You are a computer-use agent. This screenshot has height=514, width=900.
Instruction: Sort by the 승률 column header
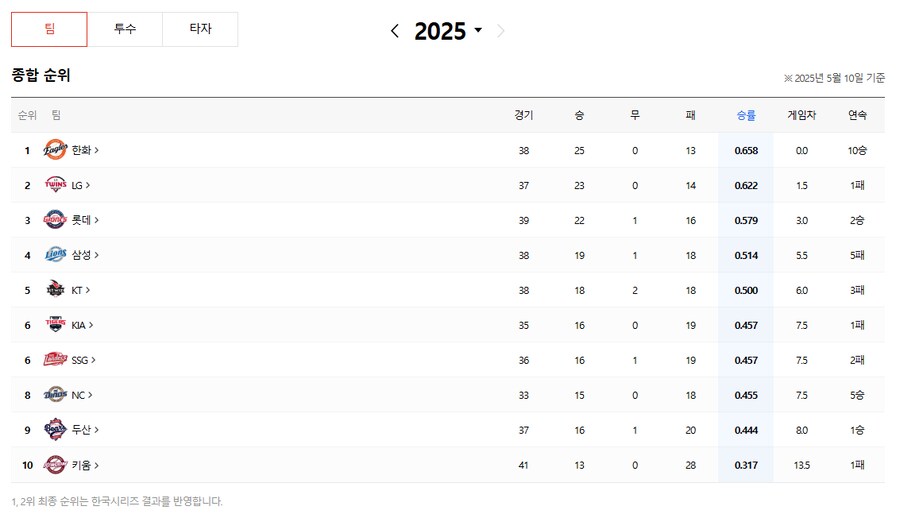point(746,115)
